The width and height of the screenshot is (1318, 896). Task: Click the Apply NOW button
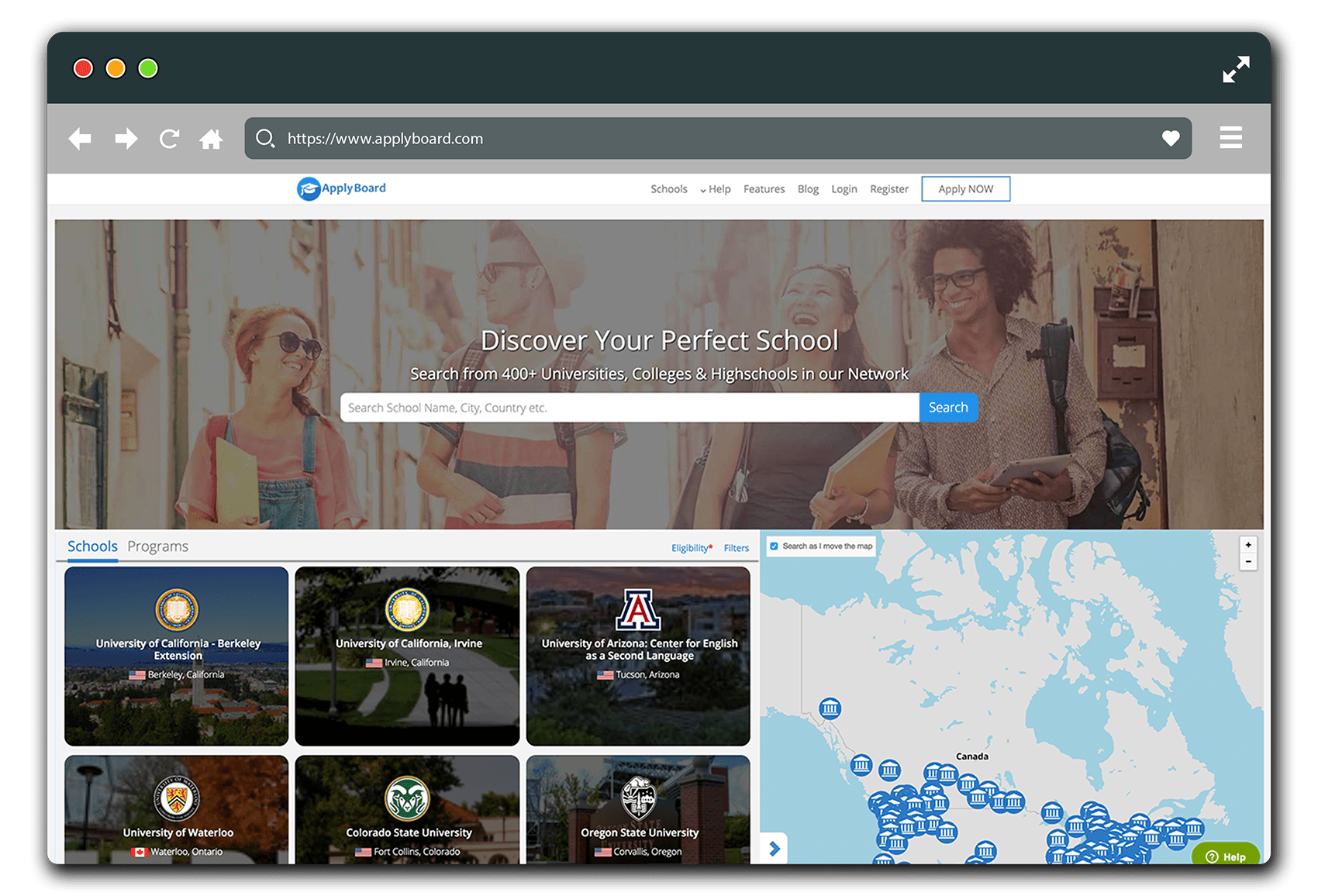[966, 189]
